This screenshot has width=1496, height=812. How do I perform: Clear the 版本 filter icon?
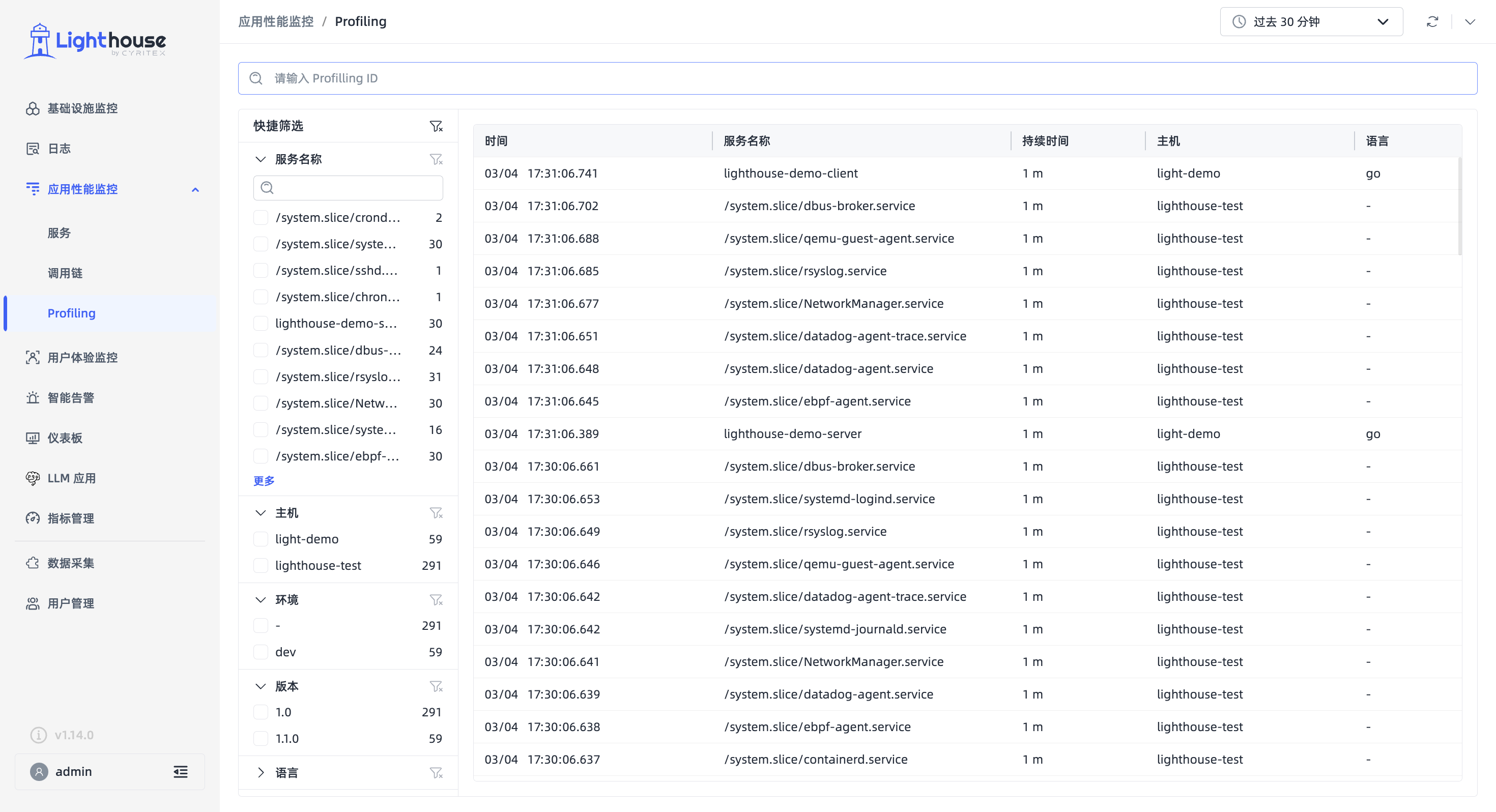point(436,686)
